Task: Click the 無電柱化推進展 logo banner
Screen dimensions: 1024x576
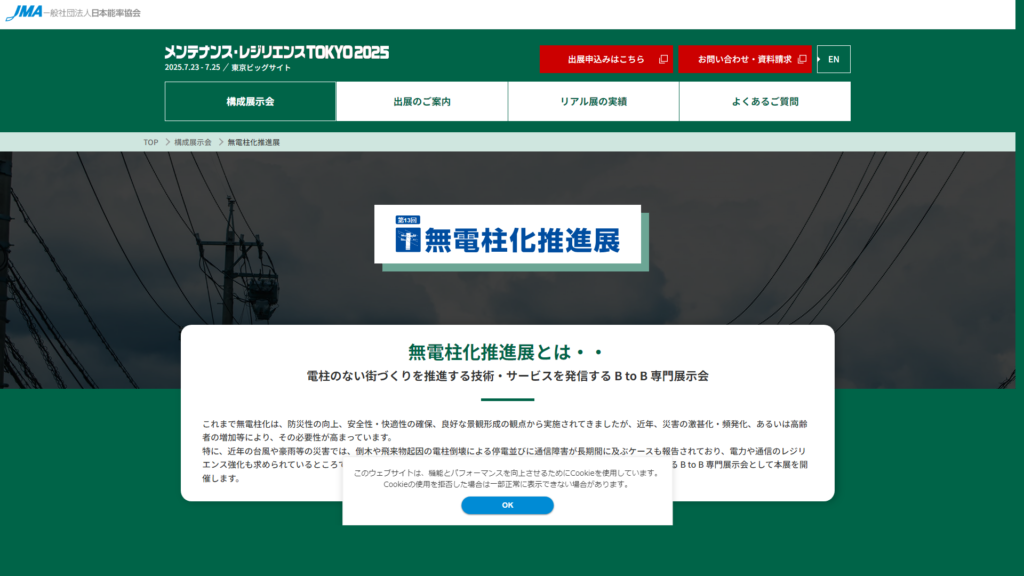Action: click(x=507, y=234)
